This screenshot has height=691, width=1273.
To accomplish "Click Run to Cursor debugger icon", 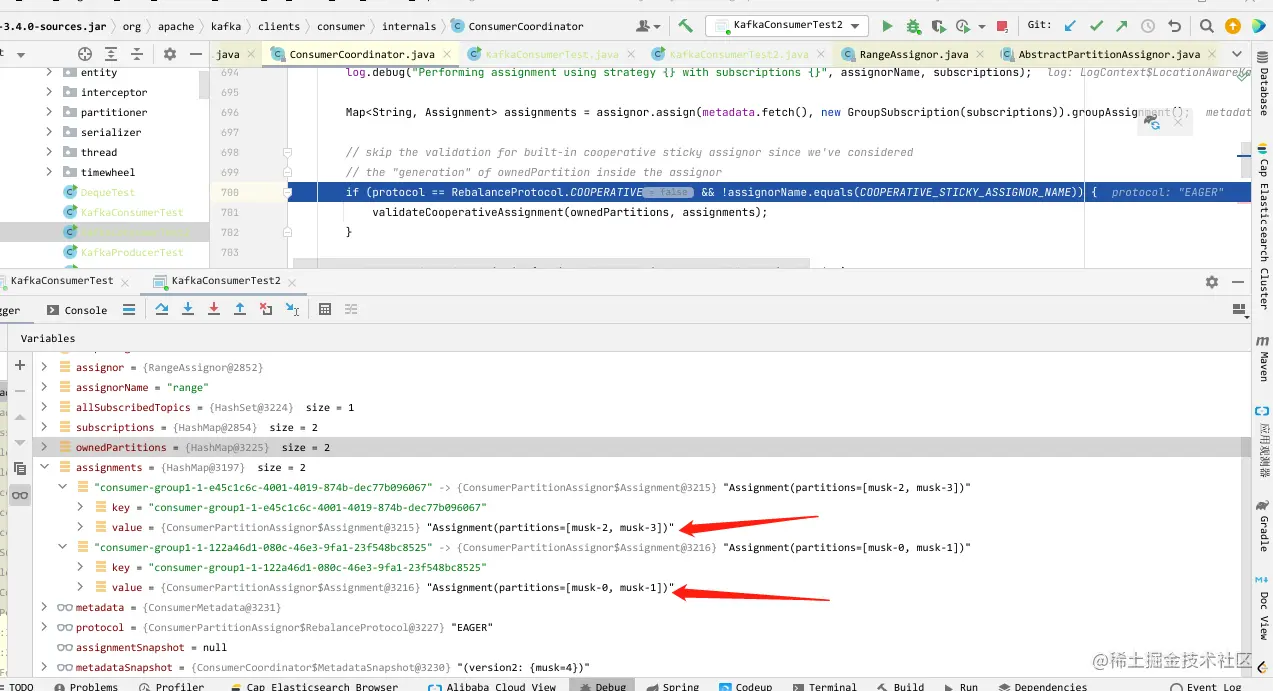I will pos(292,310).
